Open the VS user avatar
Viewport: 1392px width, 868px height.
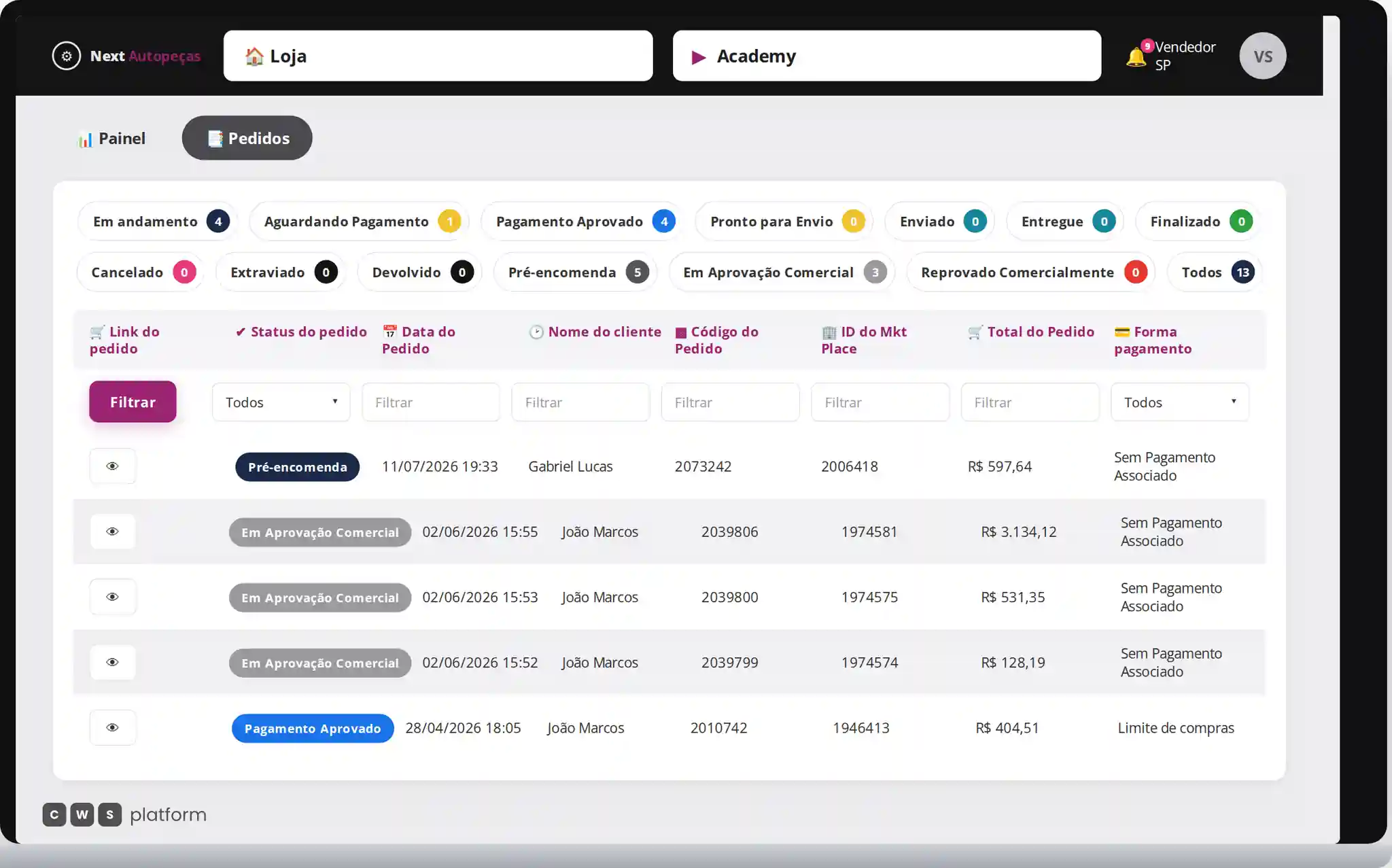point(1263,56)
